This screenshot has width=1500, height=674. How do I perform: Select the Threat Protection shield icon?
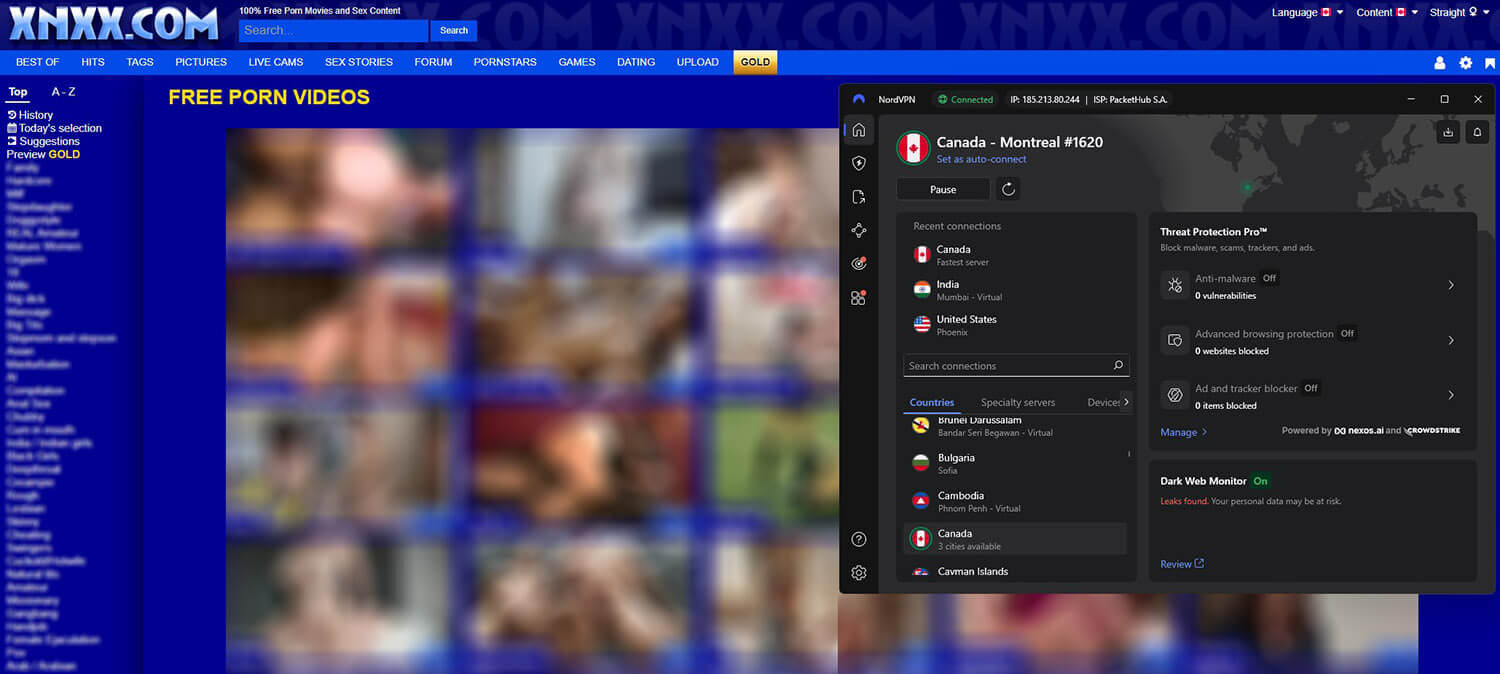coord(858,163)
